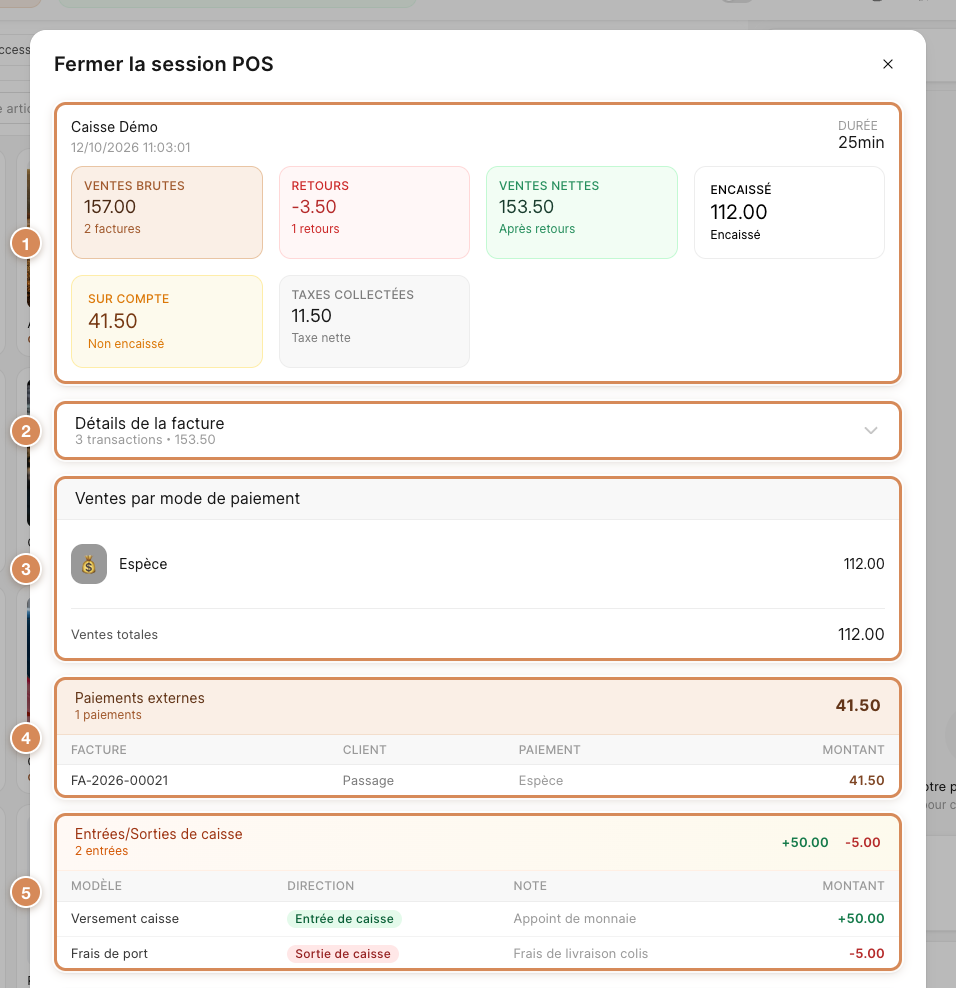Click the "Entrée de caisse" badge
956x988 pixels.
click(344, 919)
